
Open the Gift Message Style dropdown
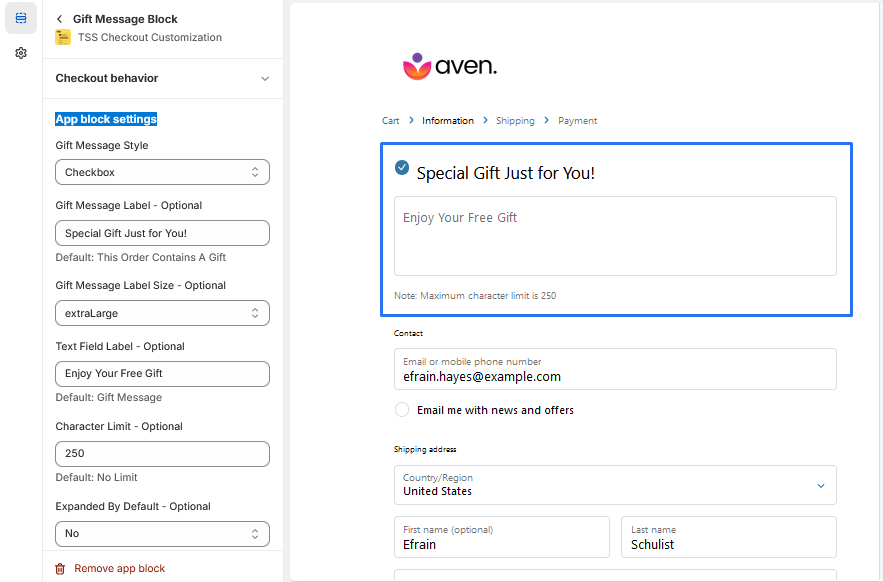pos(162,172)
